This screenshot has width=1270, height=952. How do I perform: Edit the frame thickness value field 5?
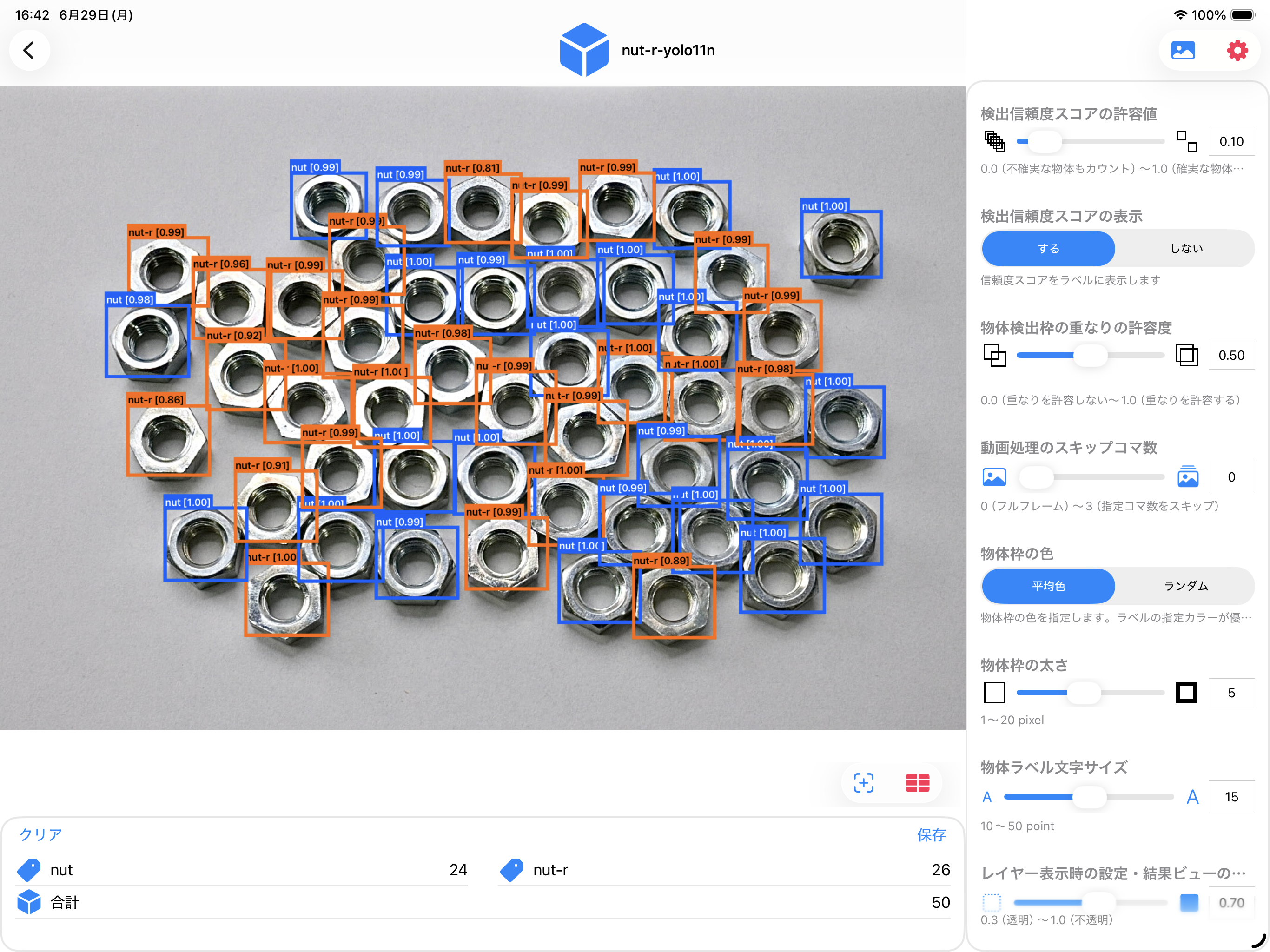pyautogui.click(x=1231, y=693)
